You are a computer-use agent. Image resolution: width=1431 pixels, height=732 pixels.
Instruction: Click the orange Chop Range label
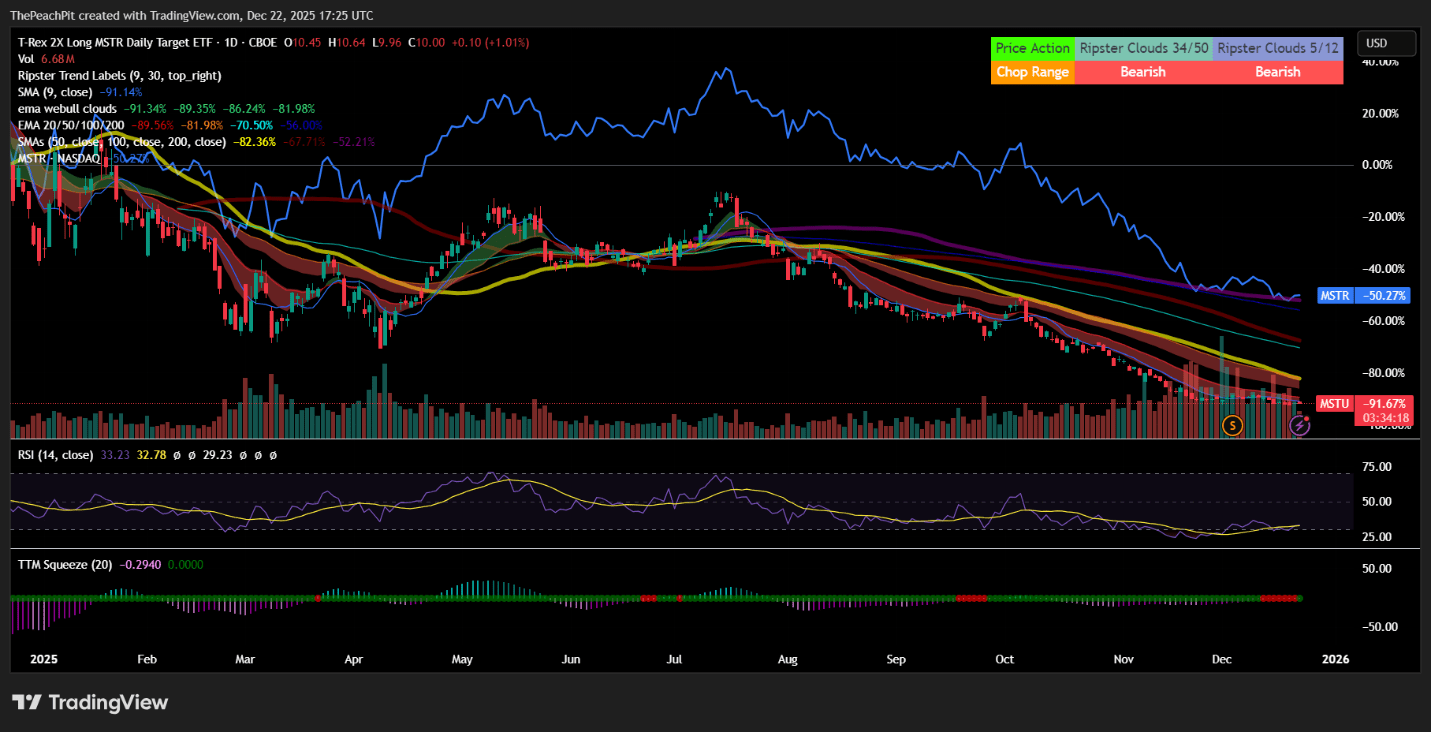[x=1033, y=72]
